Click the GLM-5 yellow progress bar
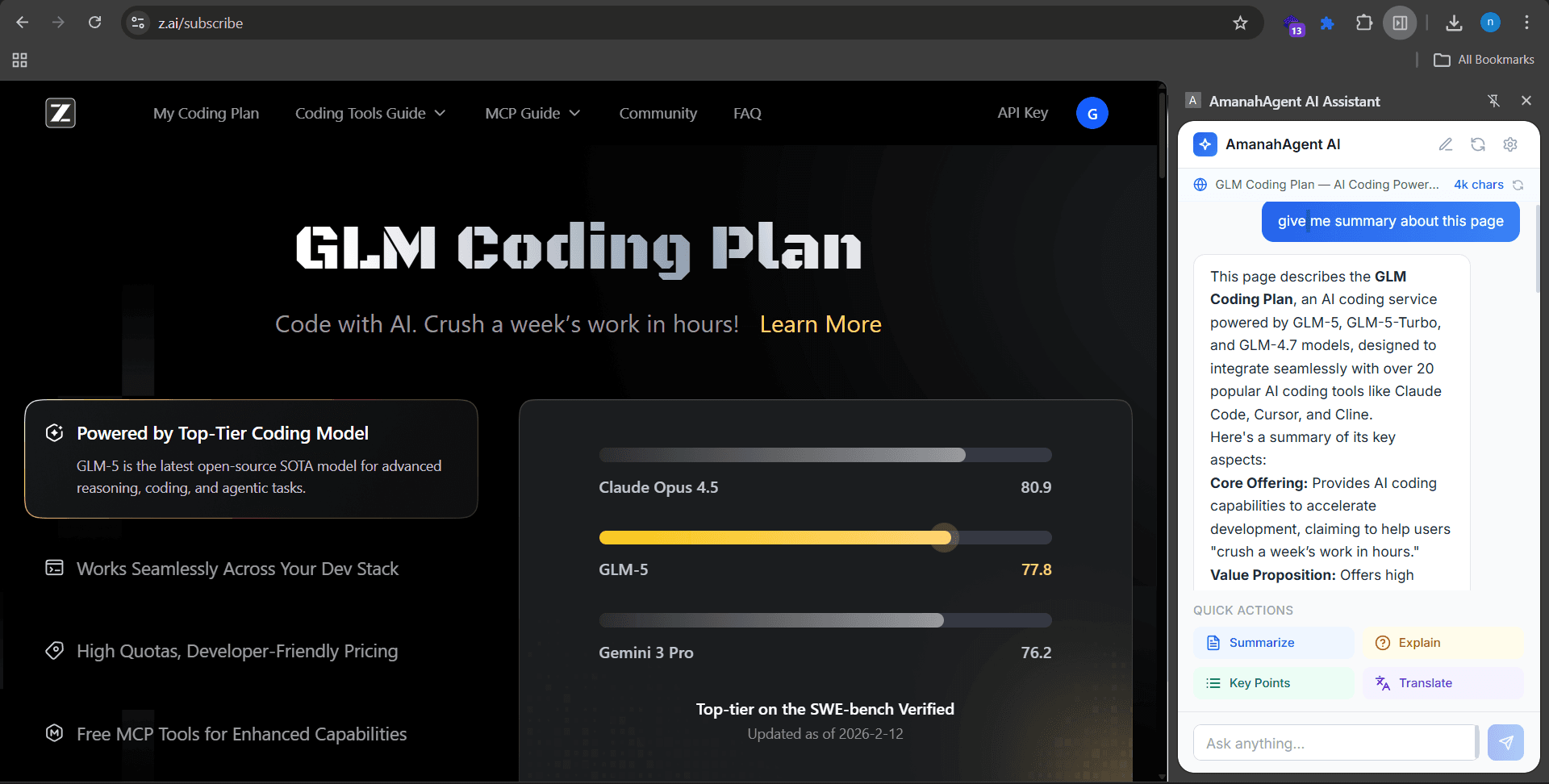Viewport: 1549px width, 784px height. point(825,537)
